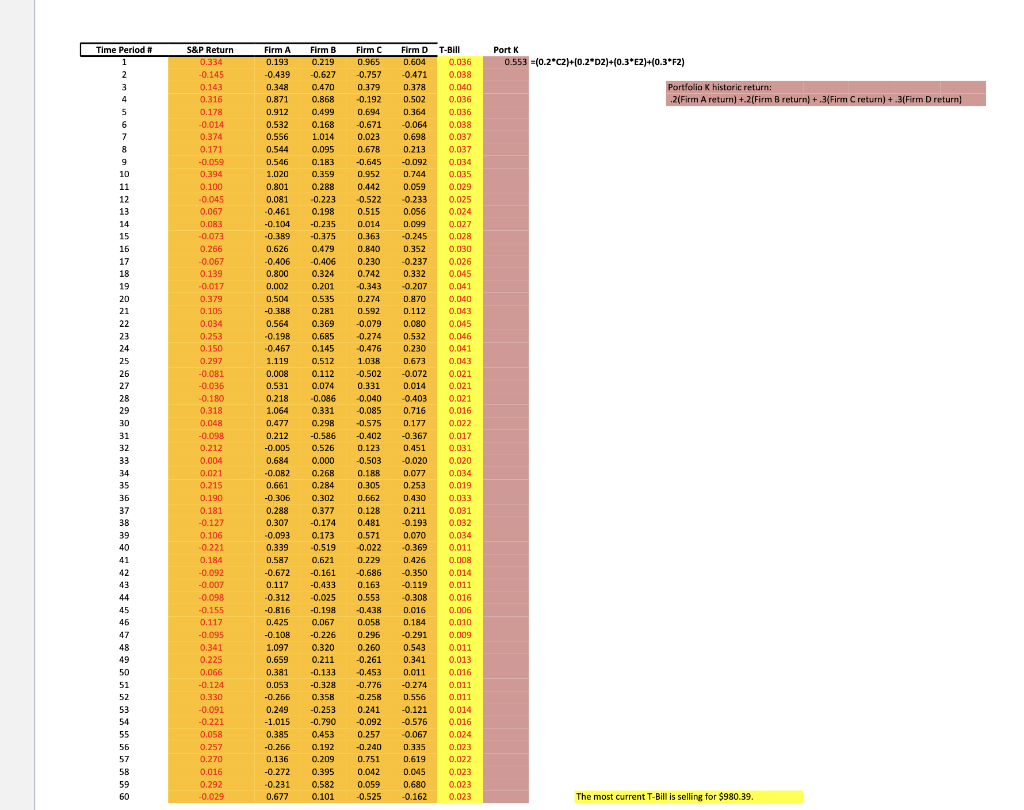Select Firm A value 1.097 in period 48
The image size is (1024, 810).
[x=277, y=647]
